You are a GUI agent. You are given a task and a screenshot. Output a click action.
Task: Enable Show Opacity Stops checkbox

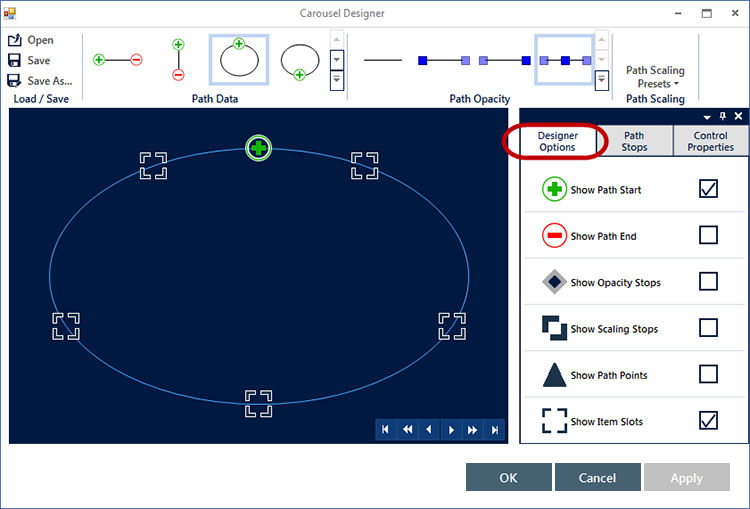tap(708, 282)
